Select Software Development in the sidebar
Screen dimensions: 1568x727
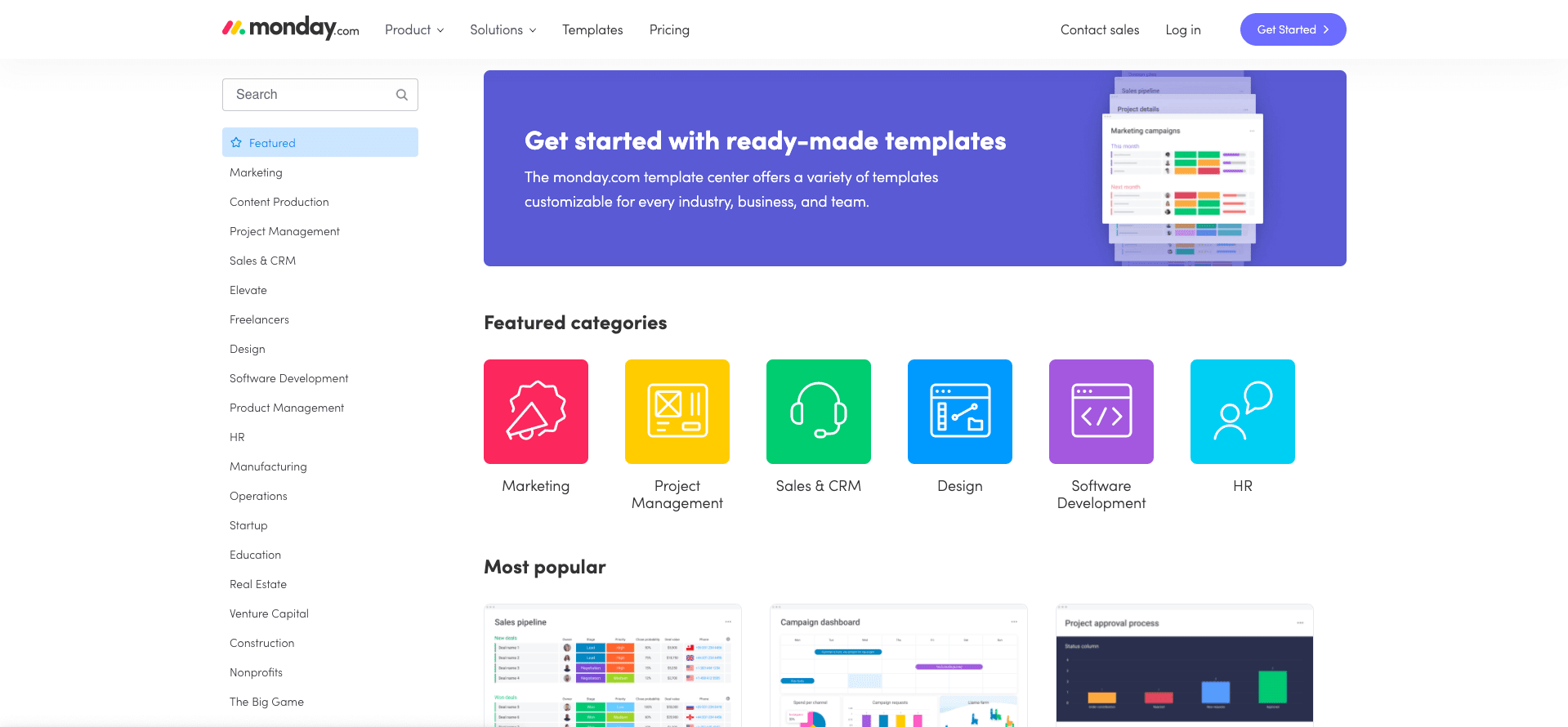[x=289, y=378]
